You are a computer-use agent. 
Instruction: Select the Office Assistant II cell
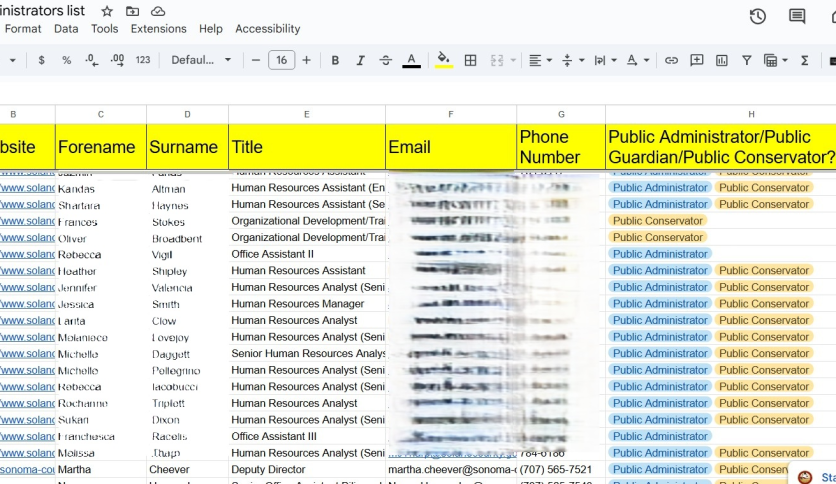[x=307, y=254]
